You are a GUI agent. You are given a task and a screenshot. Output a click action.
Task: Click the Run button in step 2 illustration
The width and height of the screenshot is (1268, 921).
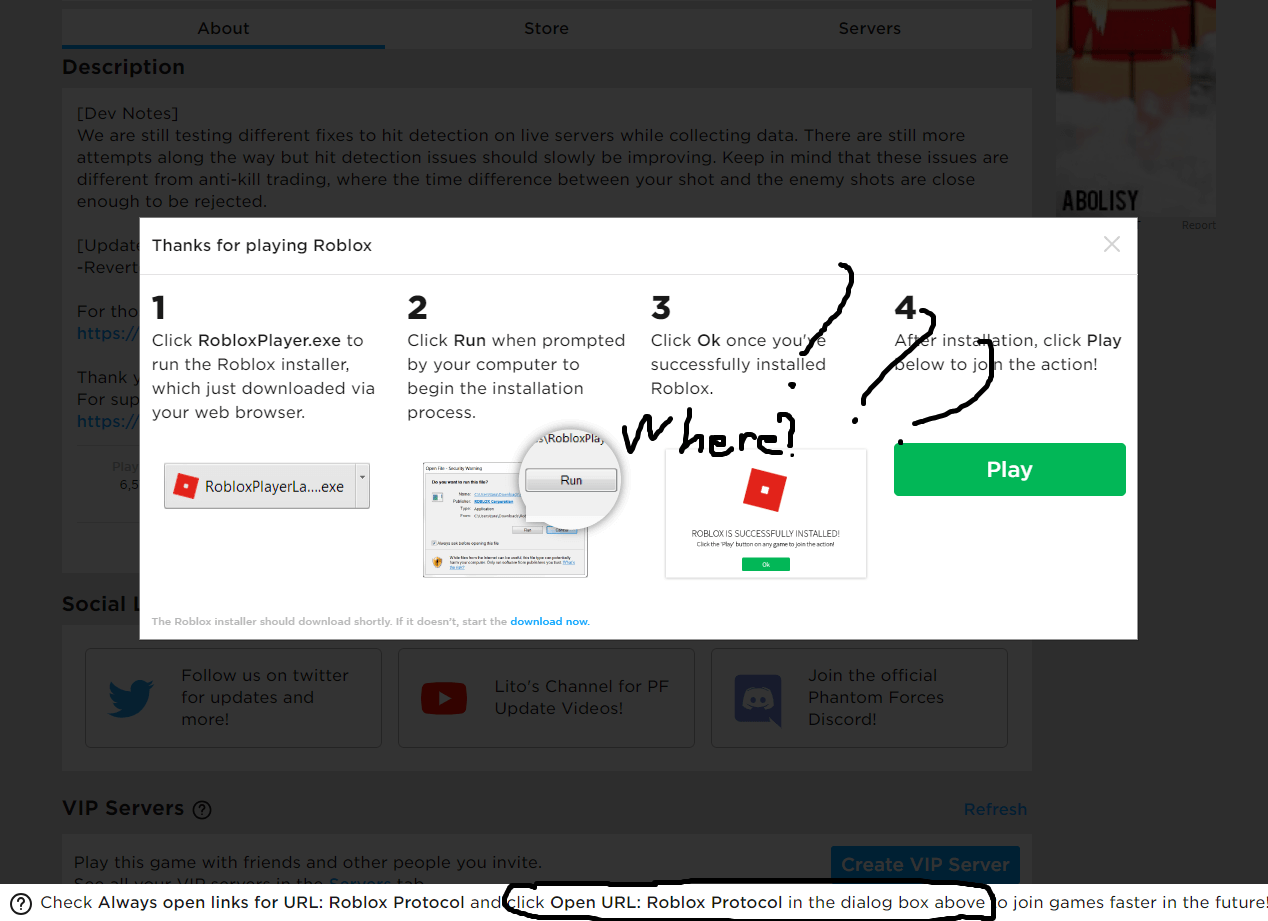click(570, 480)
